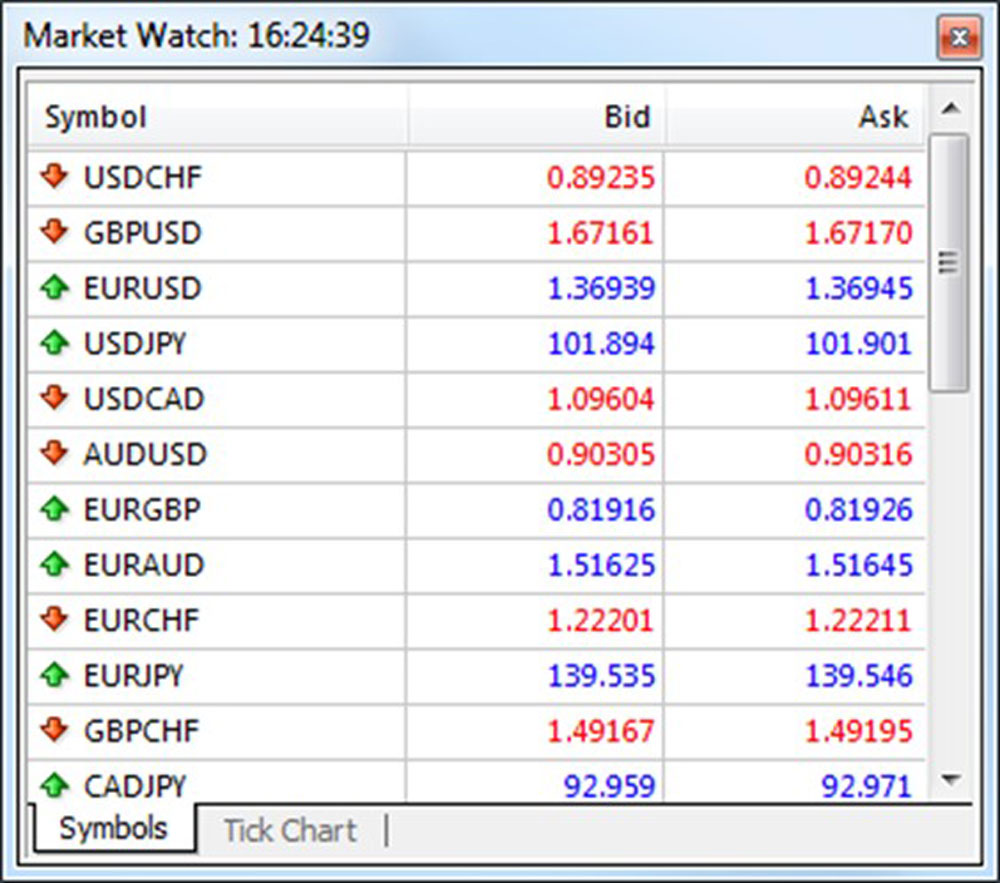1000x883 pixels.
Task: Click the green up arrow beside USDJPY
Action: (55, 343)
